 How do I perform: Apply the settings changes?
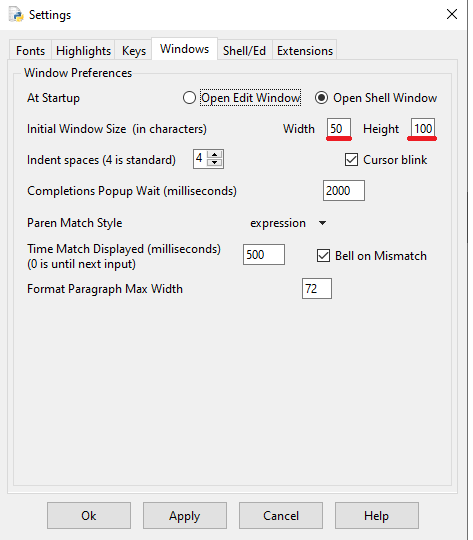(x=185, y=516)
